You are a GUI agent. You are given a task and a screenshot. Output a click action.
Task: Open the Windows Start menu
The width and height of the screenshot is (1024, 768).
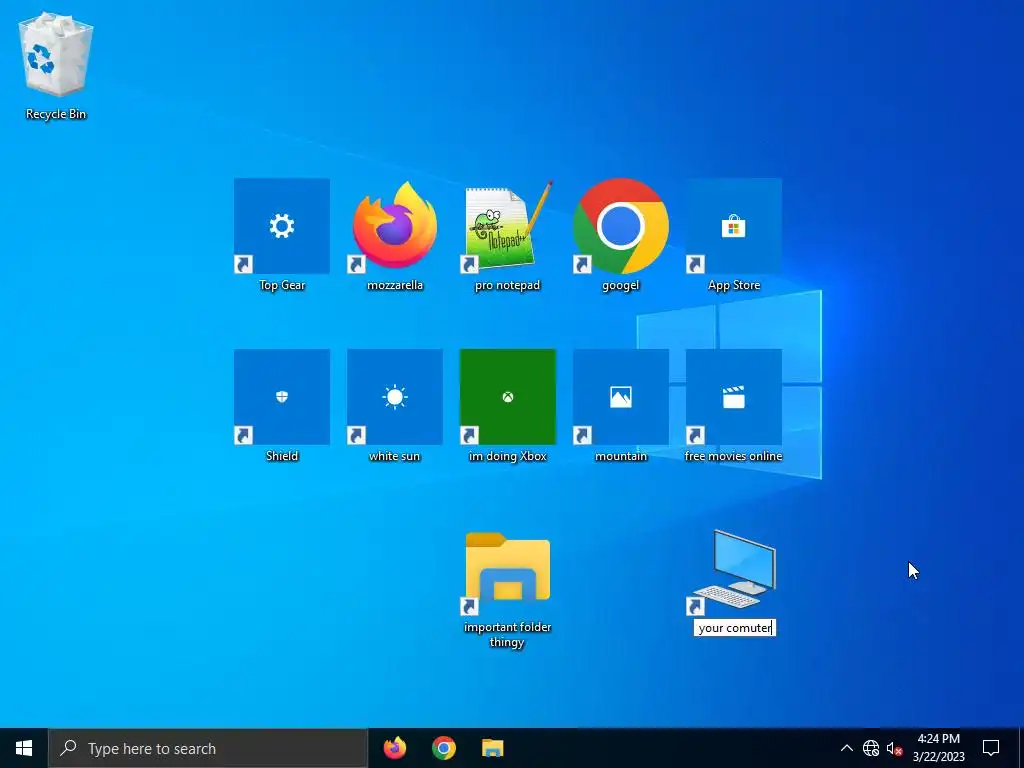24,748
